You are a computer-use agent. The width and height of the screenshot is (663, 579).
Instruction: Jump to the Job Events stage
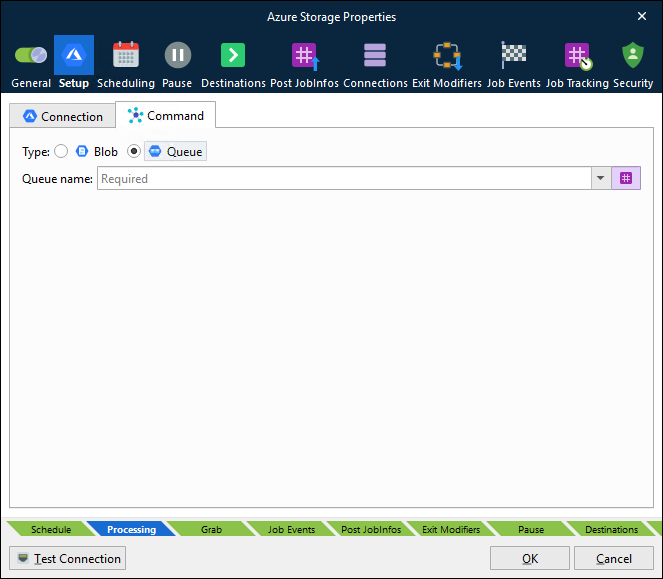291,529
